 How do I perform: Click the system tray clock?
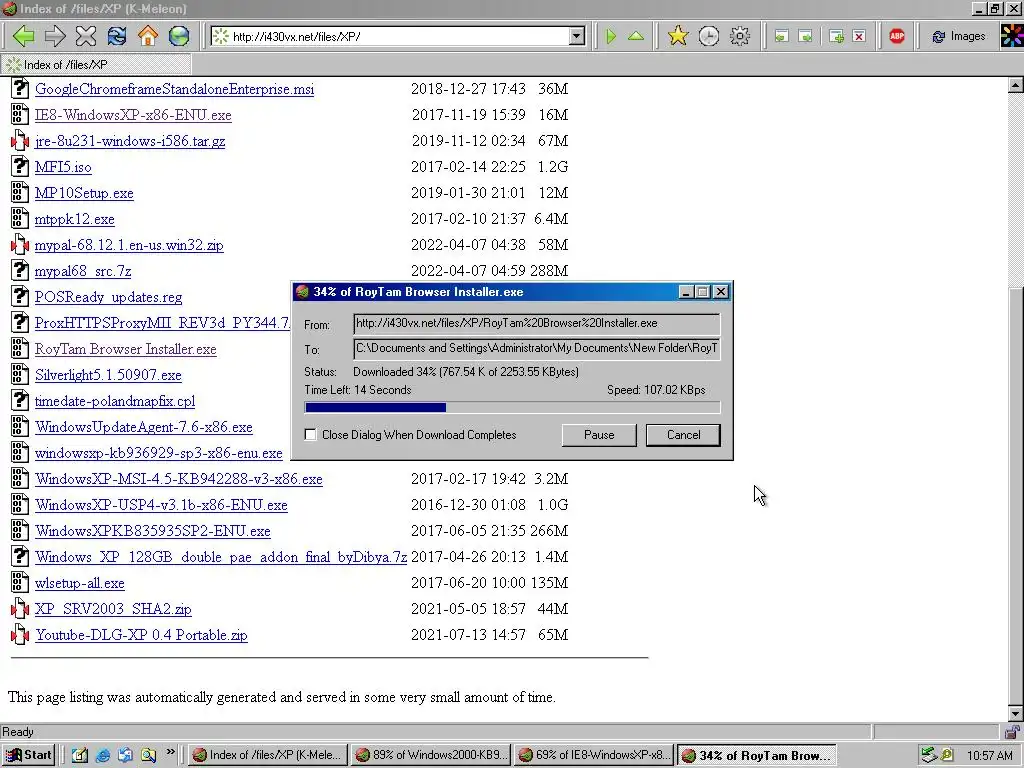click(989, 756)
